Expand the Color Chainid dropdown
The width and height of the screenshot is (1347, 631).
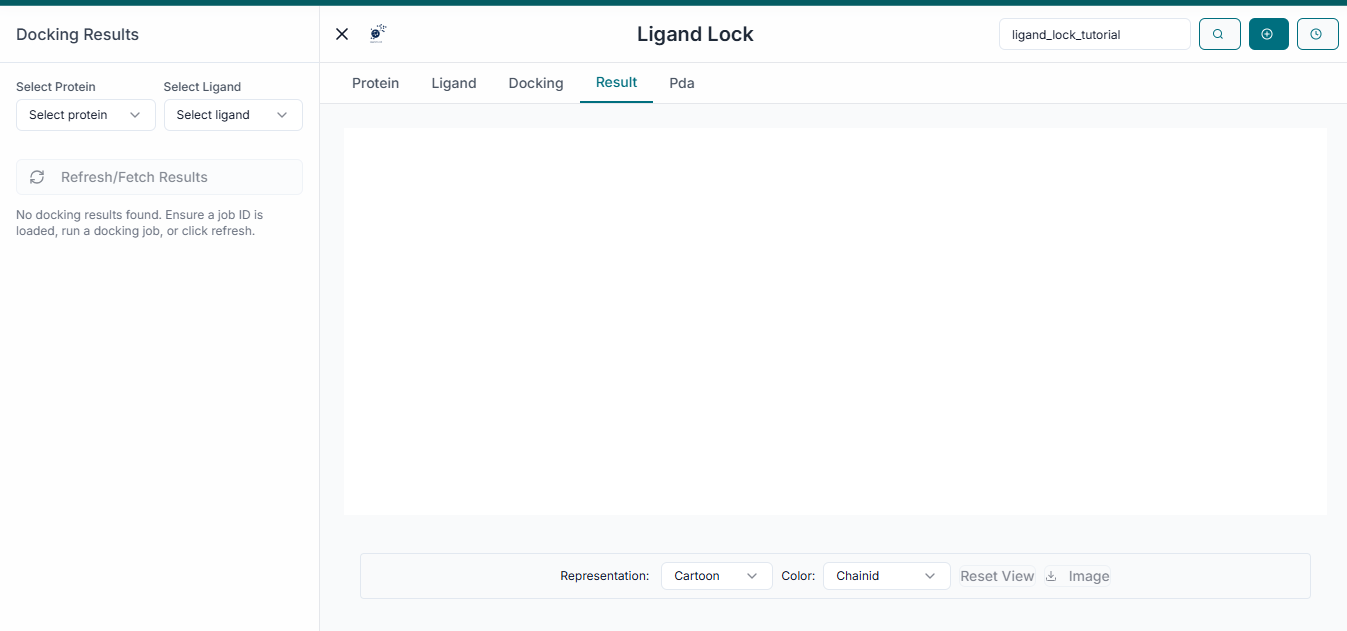click(886, 576)
